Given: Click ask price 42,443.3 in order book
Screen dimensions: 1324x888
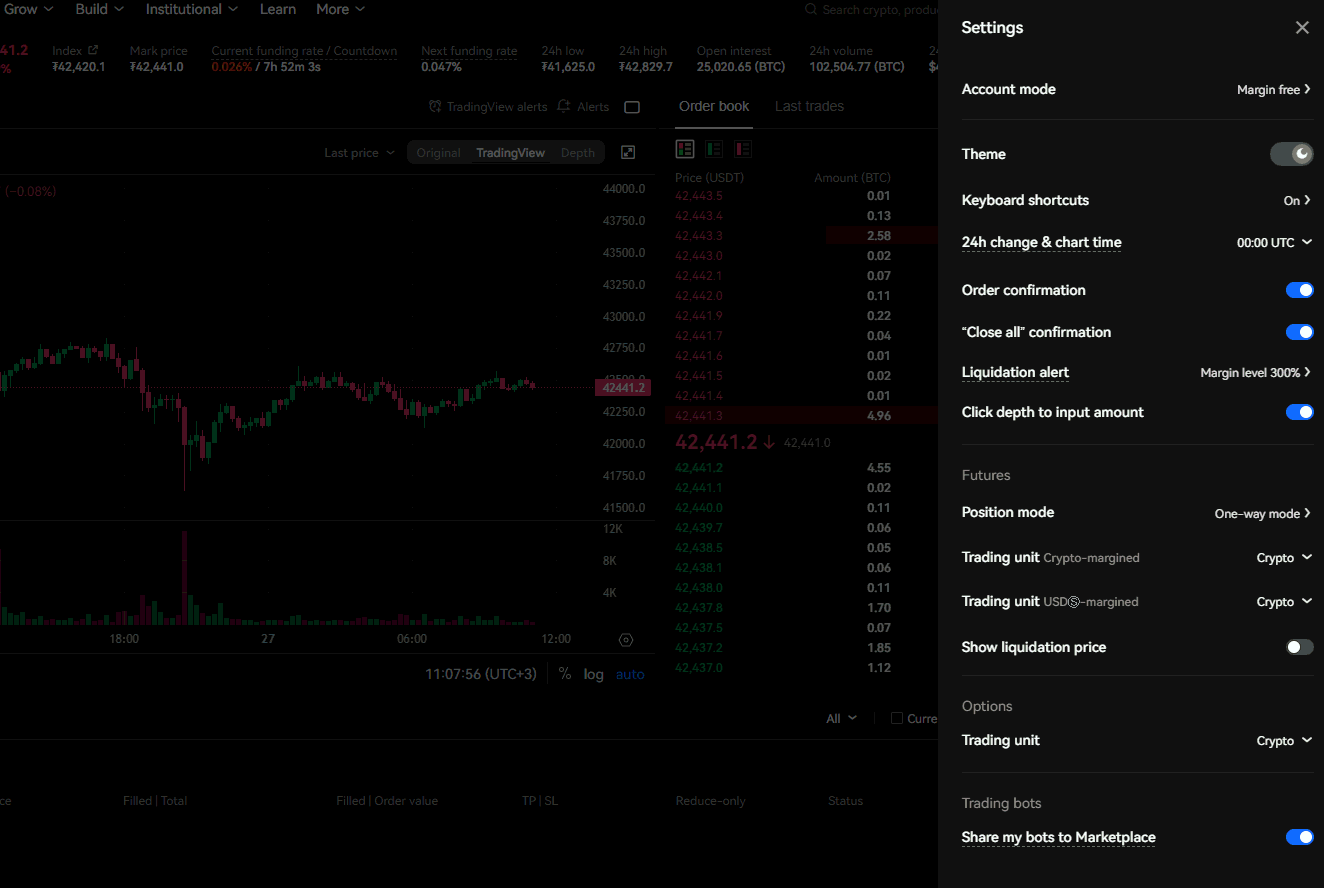Looking at the screenshot, I should [697, 236].
